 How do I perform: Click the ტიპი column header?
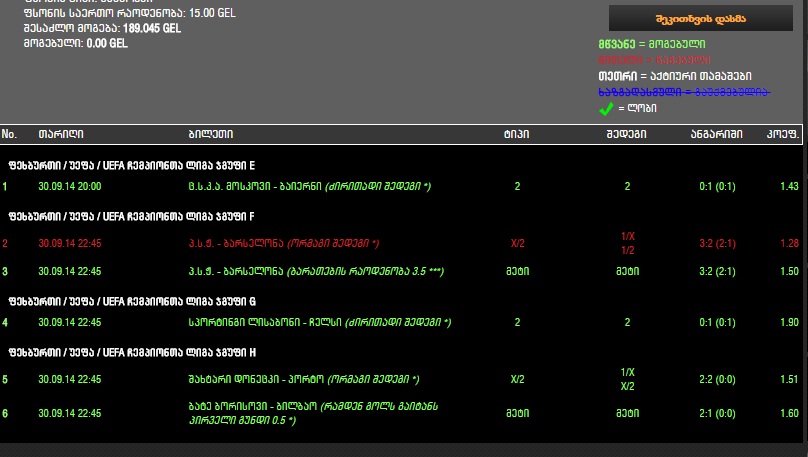[x=516, y=134]
